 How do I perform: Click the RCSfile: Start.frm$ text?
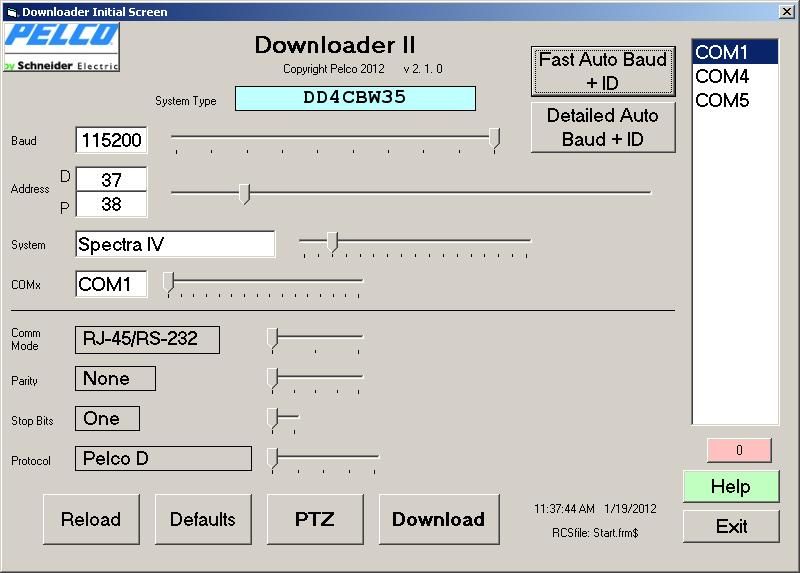(595, 533)
